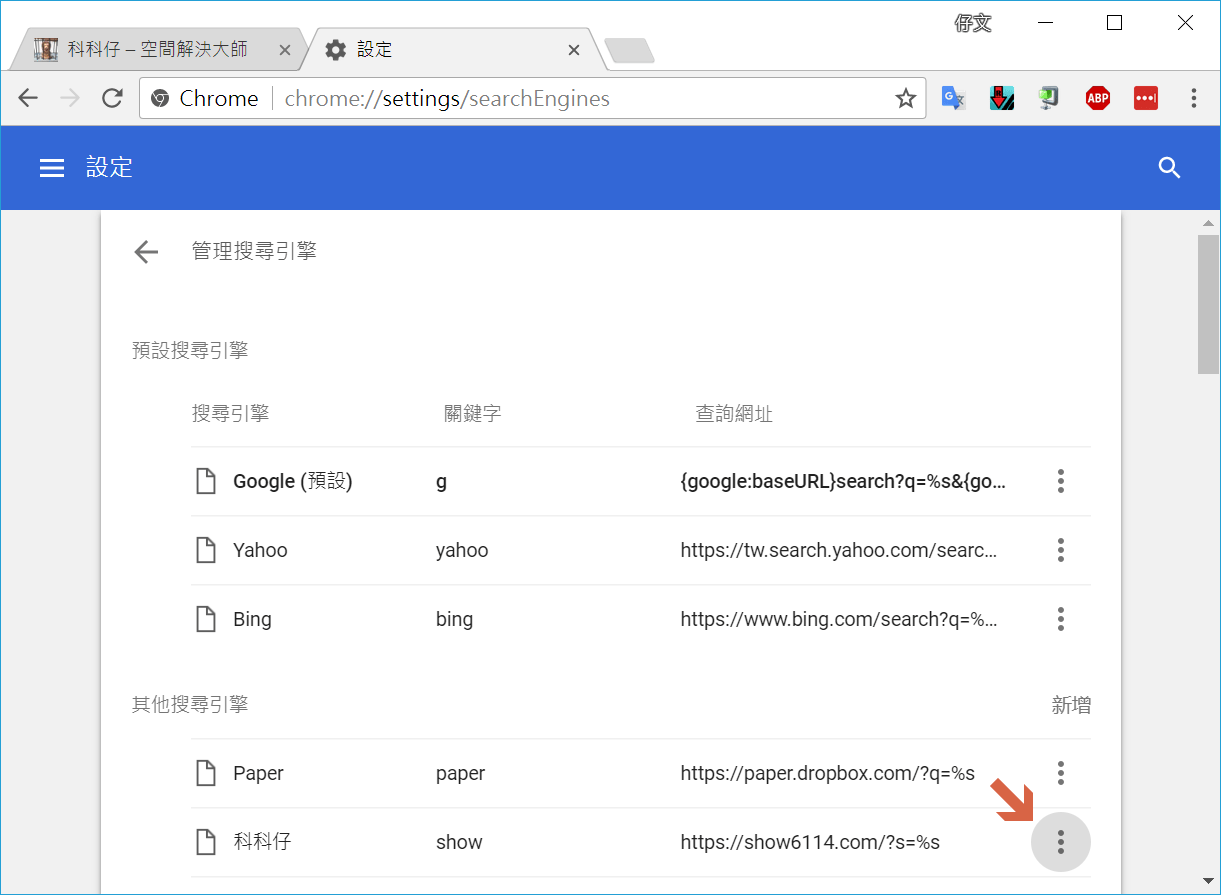
Task: Open the settings hamburger menu
Action: (52, 168)
